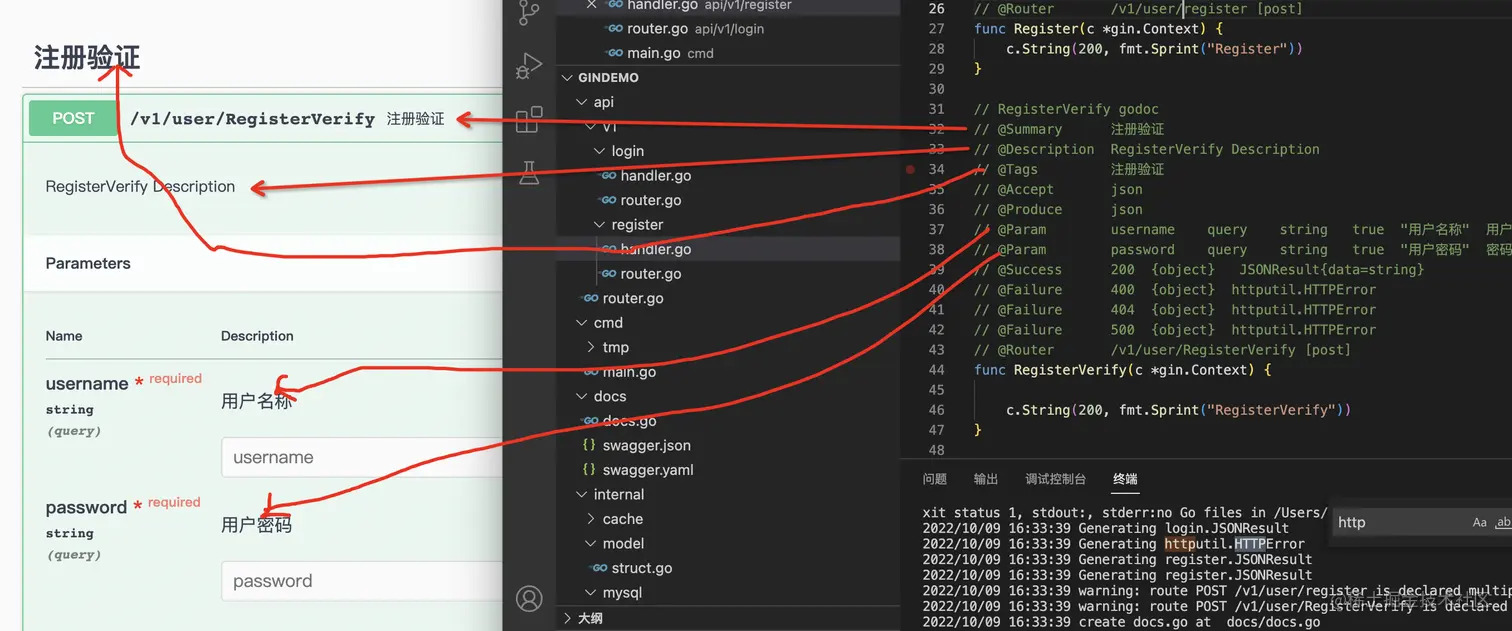Select the 终端 panel tab
Viewport: 1512px width, 631px height.
point(1125,479)
